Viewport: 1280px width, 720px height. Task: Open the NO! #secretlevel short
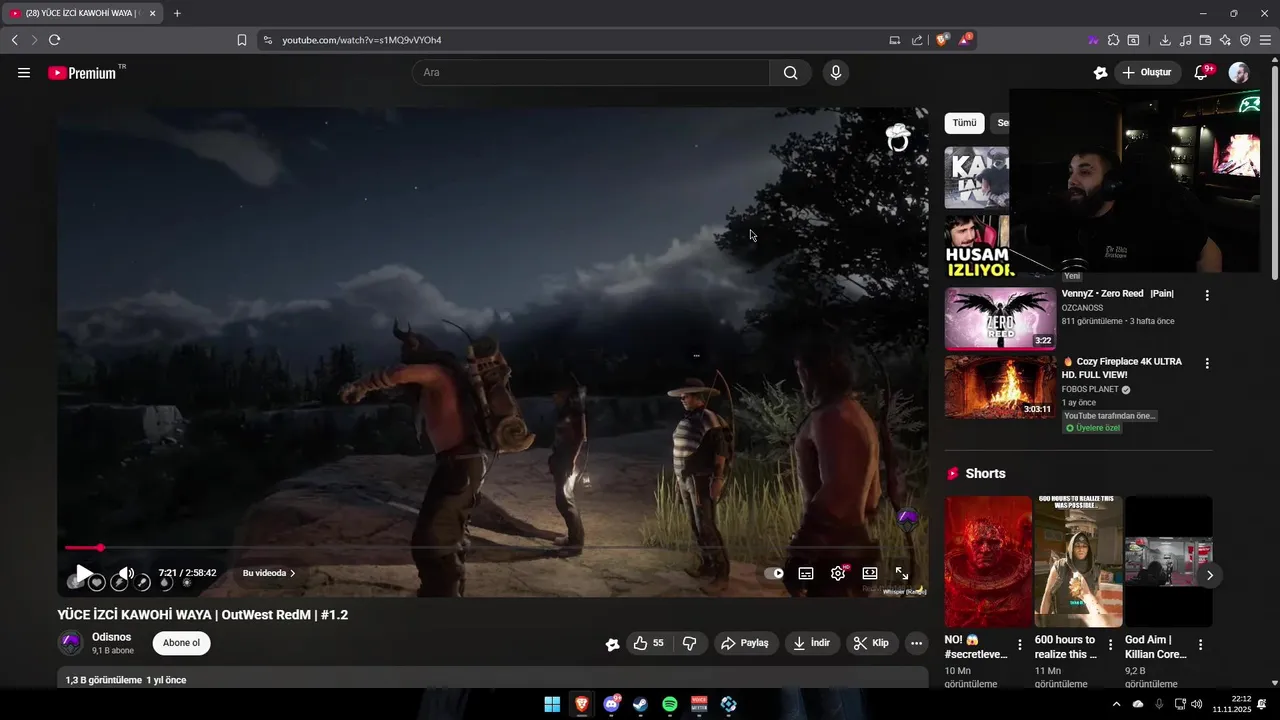[988, 561]
